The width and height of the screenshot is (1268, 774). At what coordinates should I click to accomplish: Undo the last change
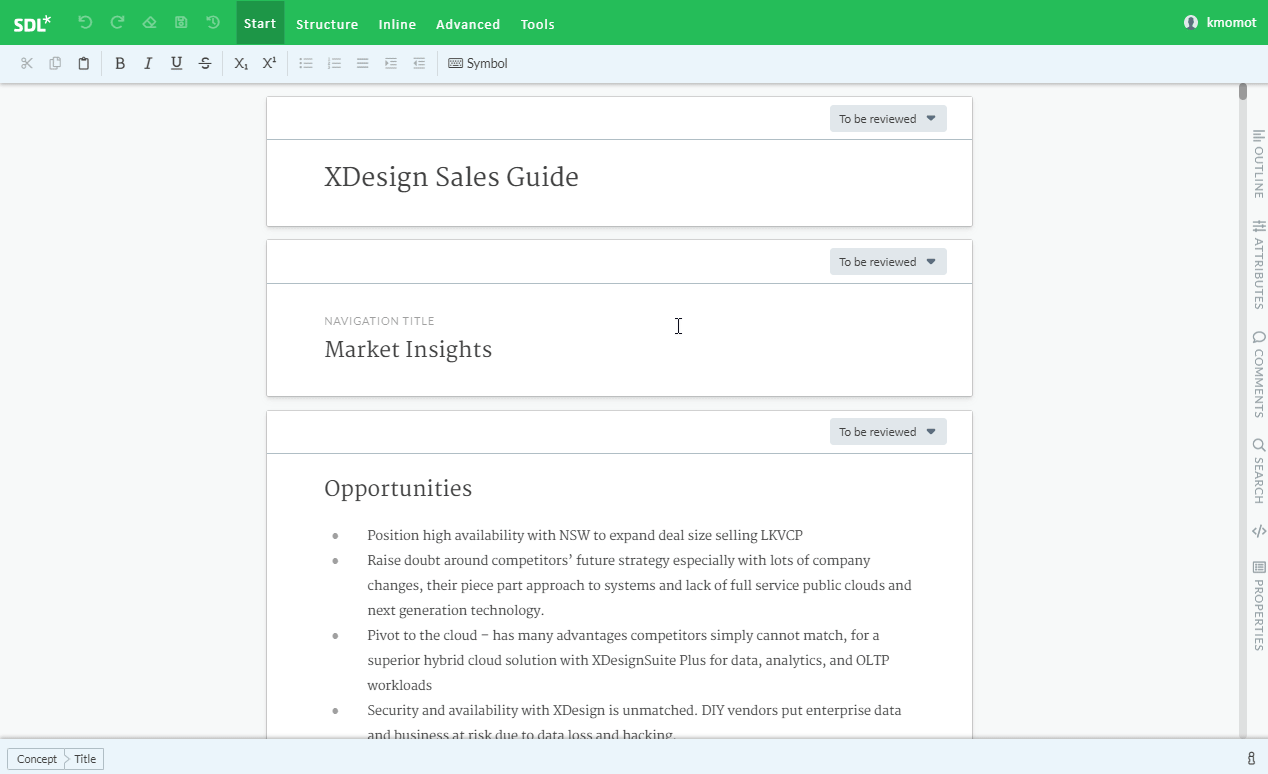[85, 22]
